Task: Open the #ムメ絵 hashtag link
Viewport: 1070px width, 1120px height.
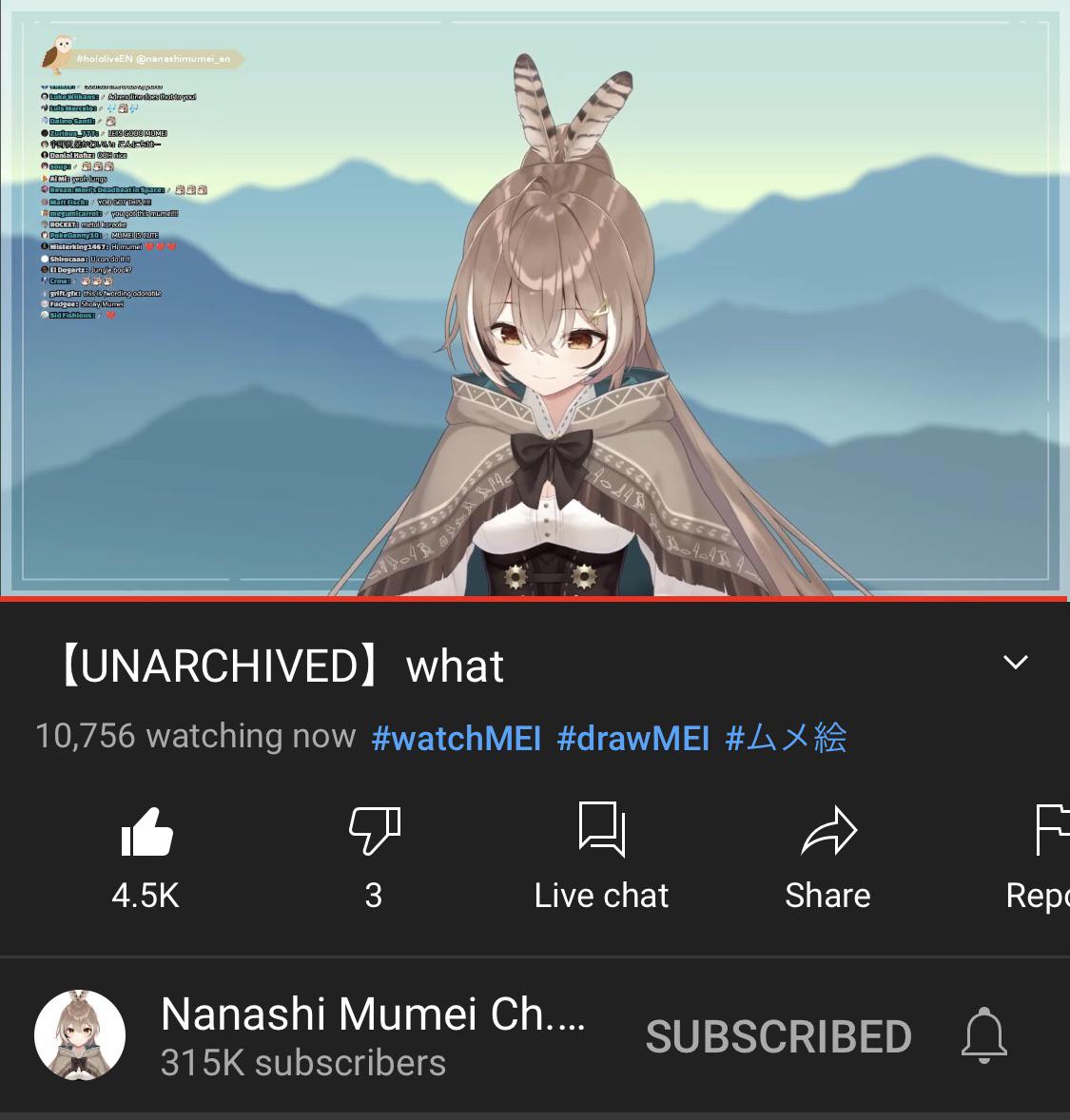Action: [x=786, y=738]
